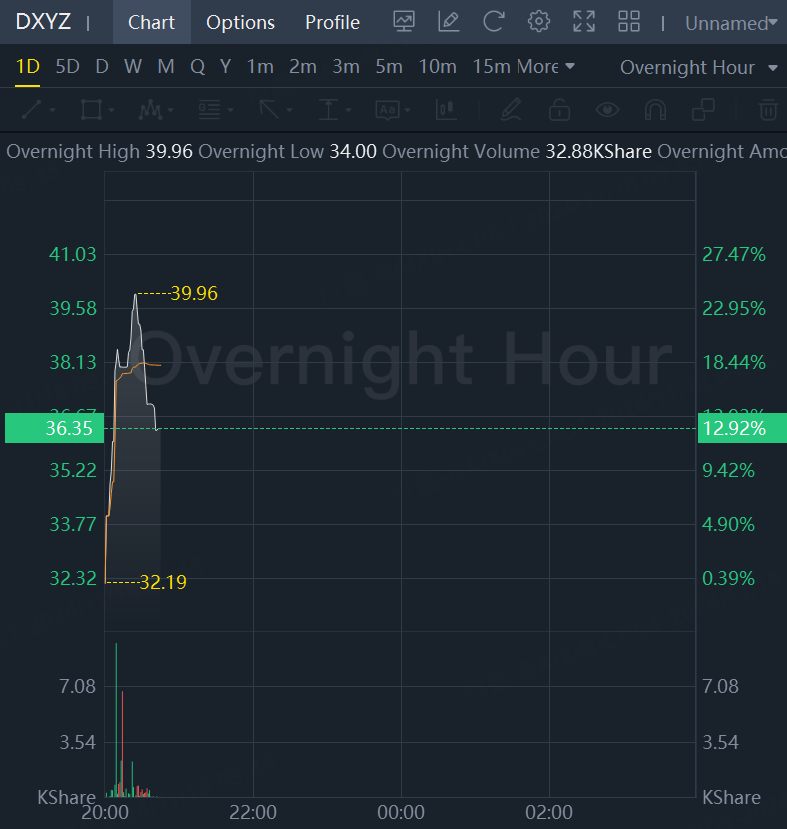Viewport: 787px width, 829px height.
Task: Select the Y yearly timeframe
Action: coord(226,67)
